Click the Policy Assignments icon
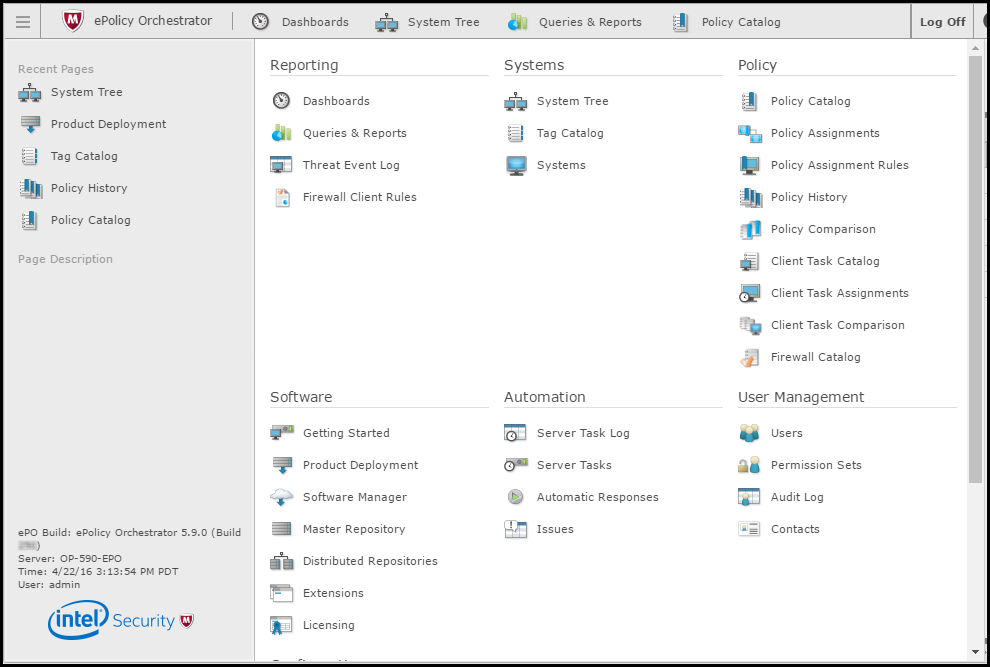The height and width of the screenshot is (667, 990). tap(749, 133)
